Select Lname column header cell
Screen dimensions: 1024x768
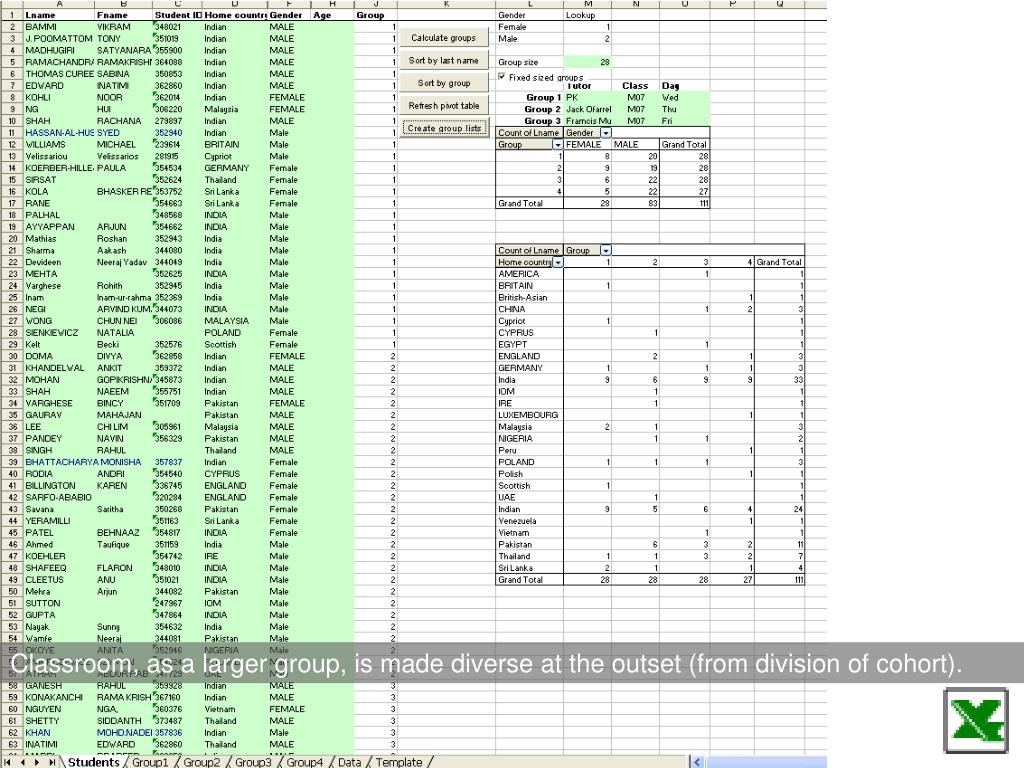(59, 15)
